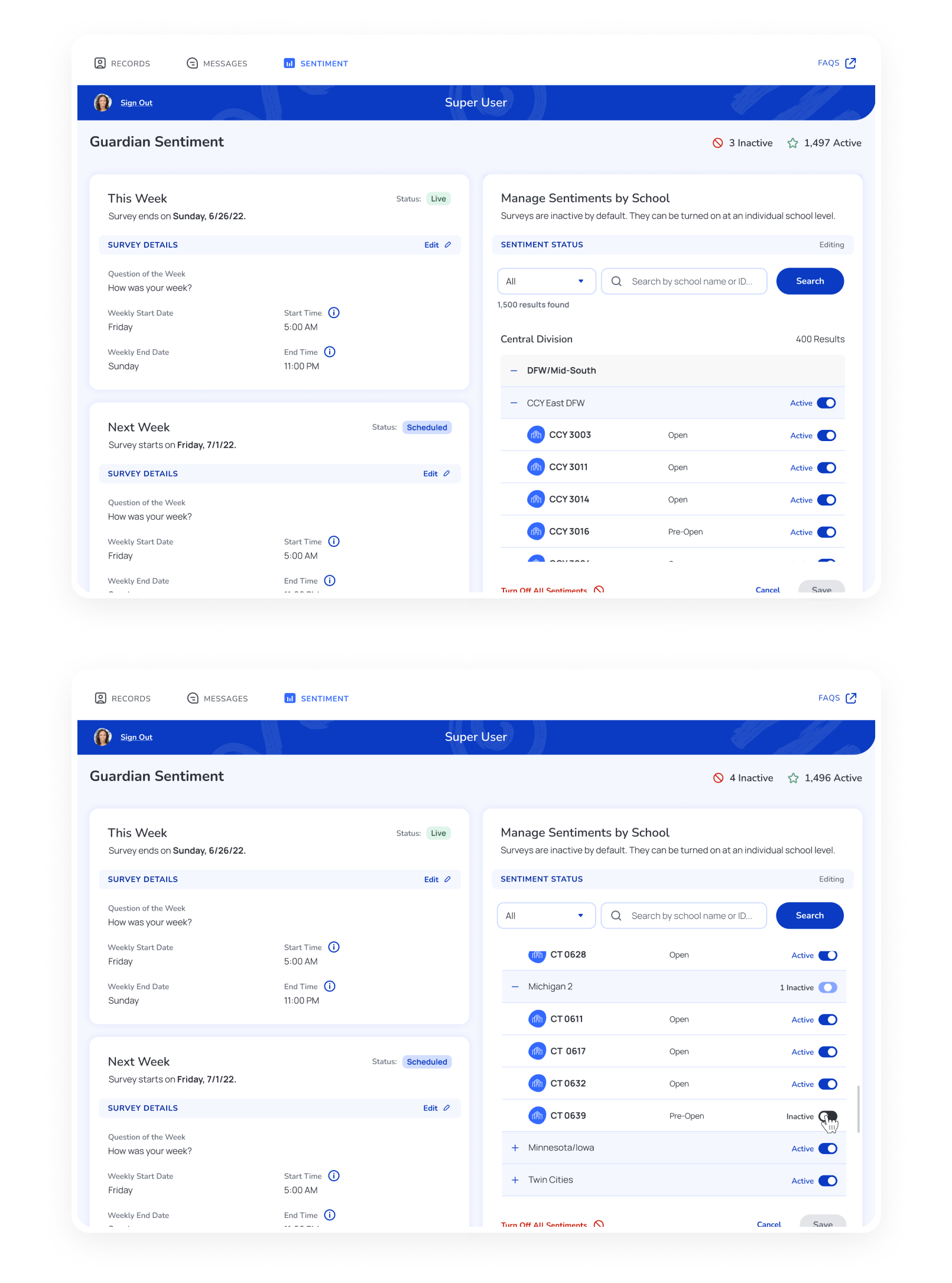Click This Week Start Time info icon, lower screen
This screenshot has width=952, height=1283.
click(334, 947)
